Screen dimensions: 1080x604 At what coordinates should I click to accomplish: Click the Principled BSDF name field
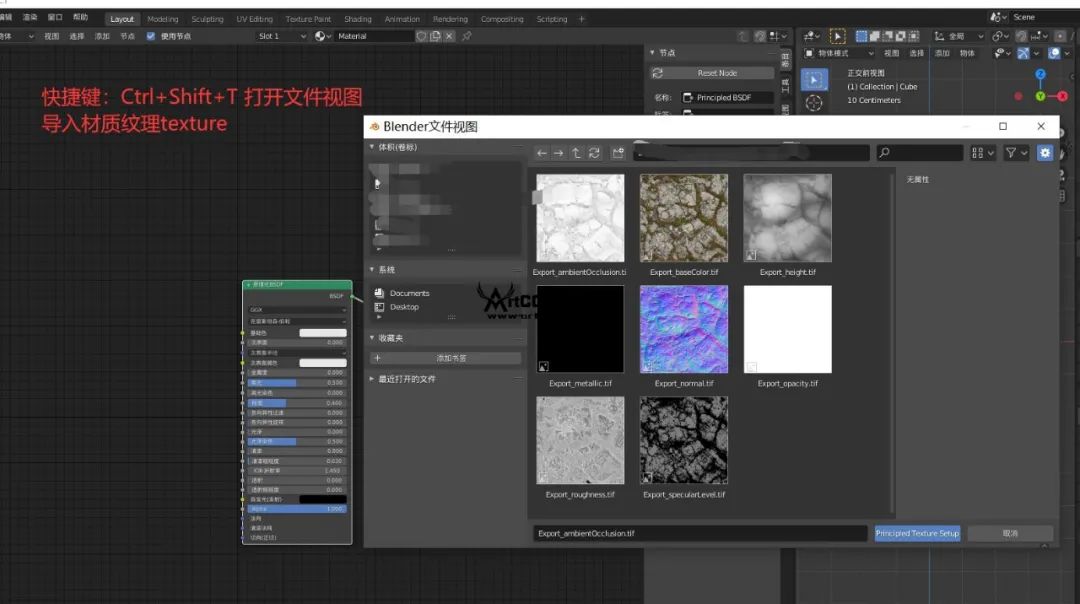[x=727, y=98]
